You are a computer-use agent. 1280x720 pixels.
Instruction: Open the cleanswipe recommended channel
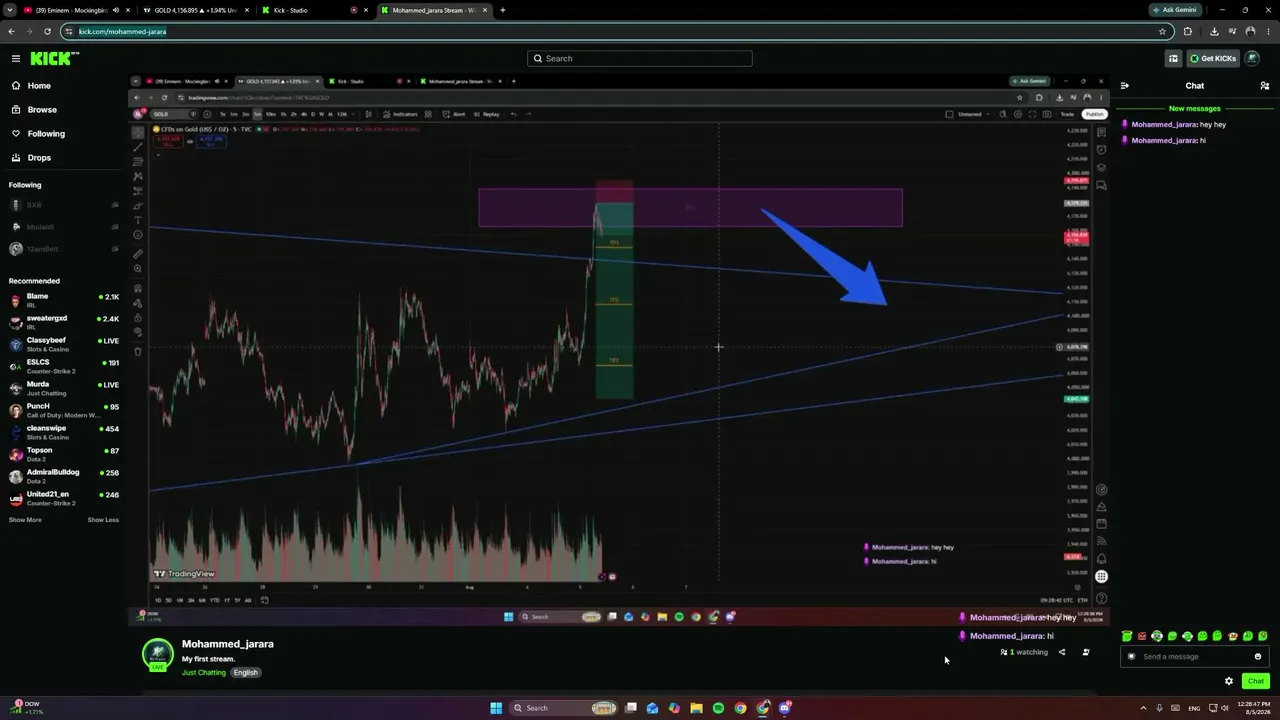tap(64, 432)
